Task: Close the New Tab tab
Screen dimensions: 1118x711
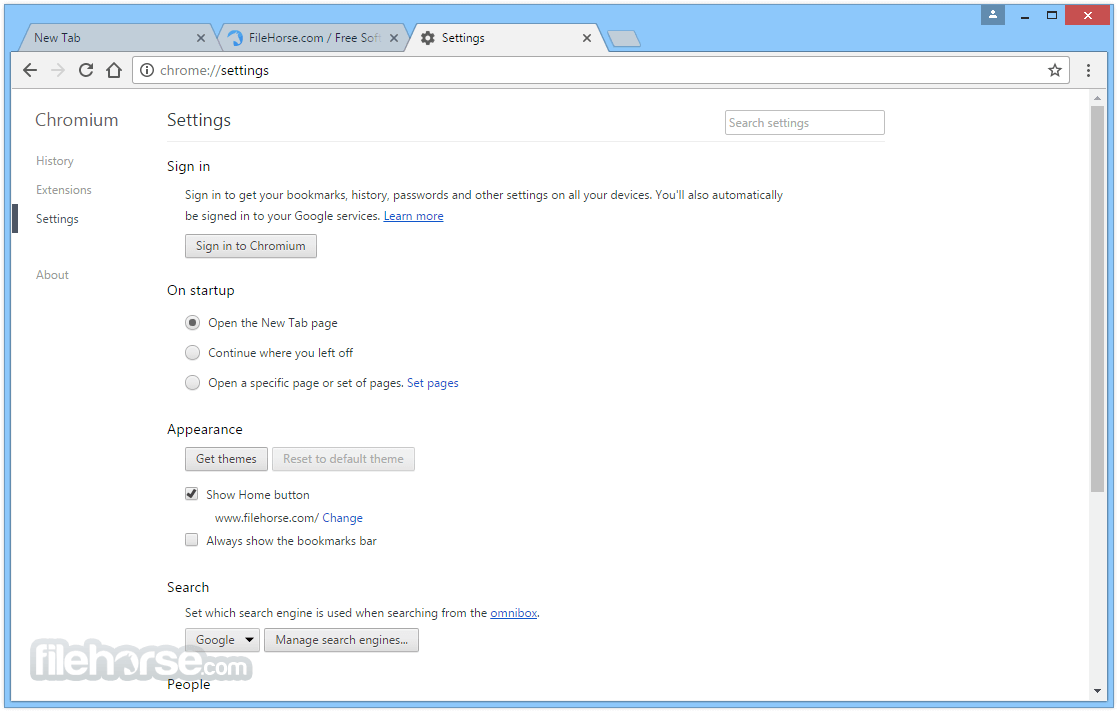Action: point(200,38)
